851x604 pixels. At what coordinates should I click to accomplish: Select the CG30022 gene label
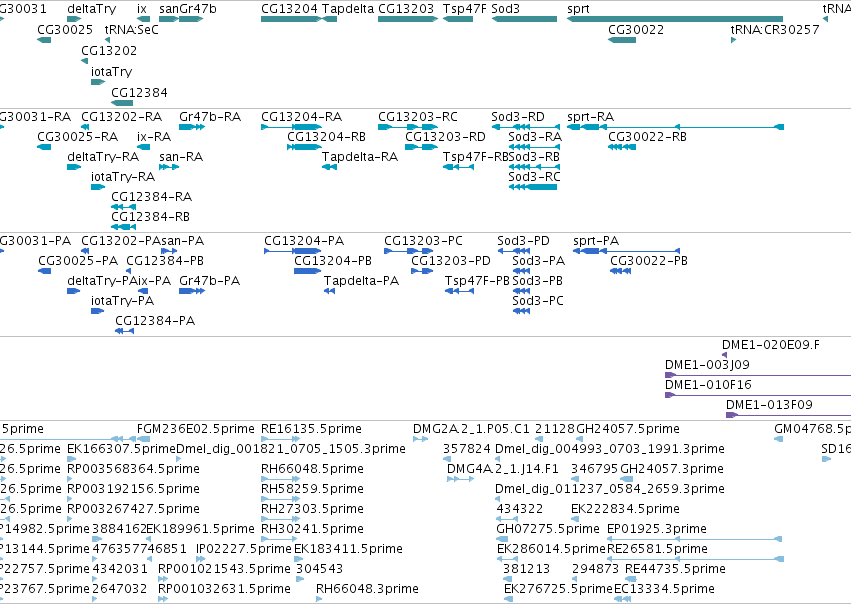[x=636, y=29]
